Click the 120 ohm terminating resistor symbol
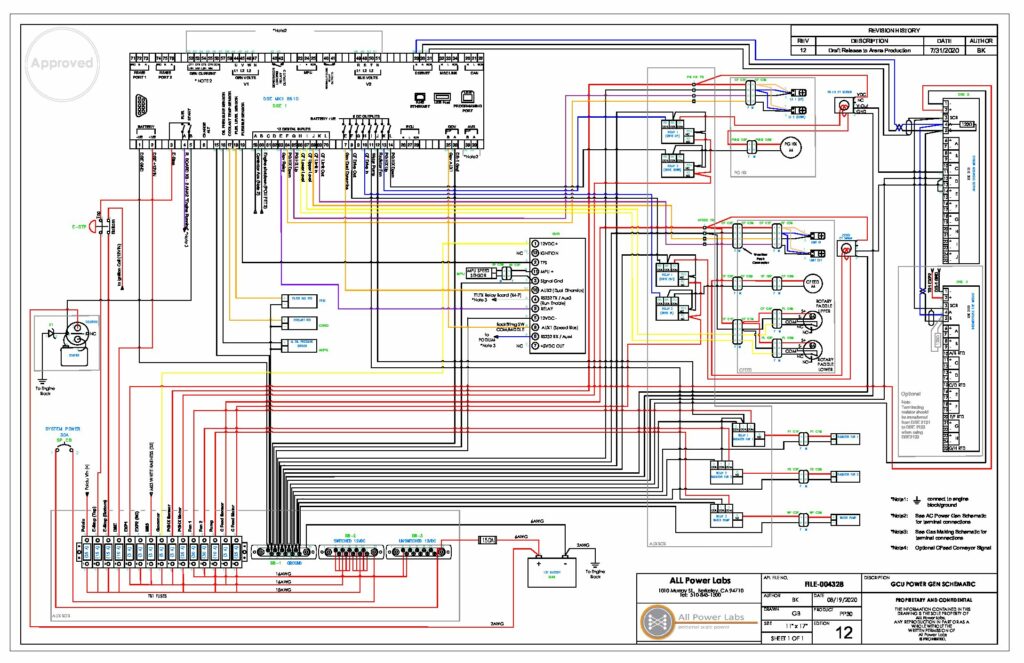Image resolution: width=1024 pixels, height=663 pixels. click(968, 124)
